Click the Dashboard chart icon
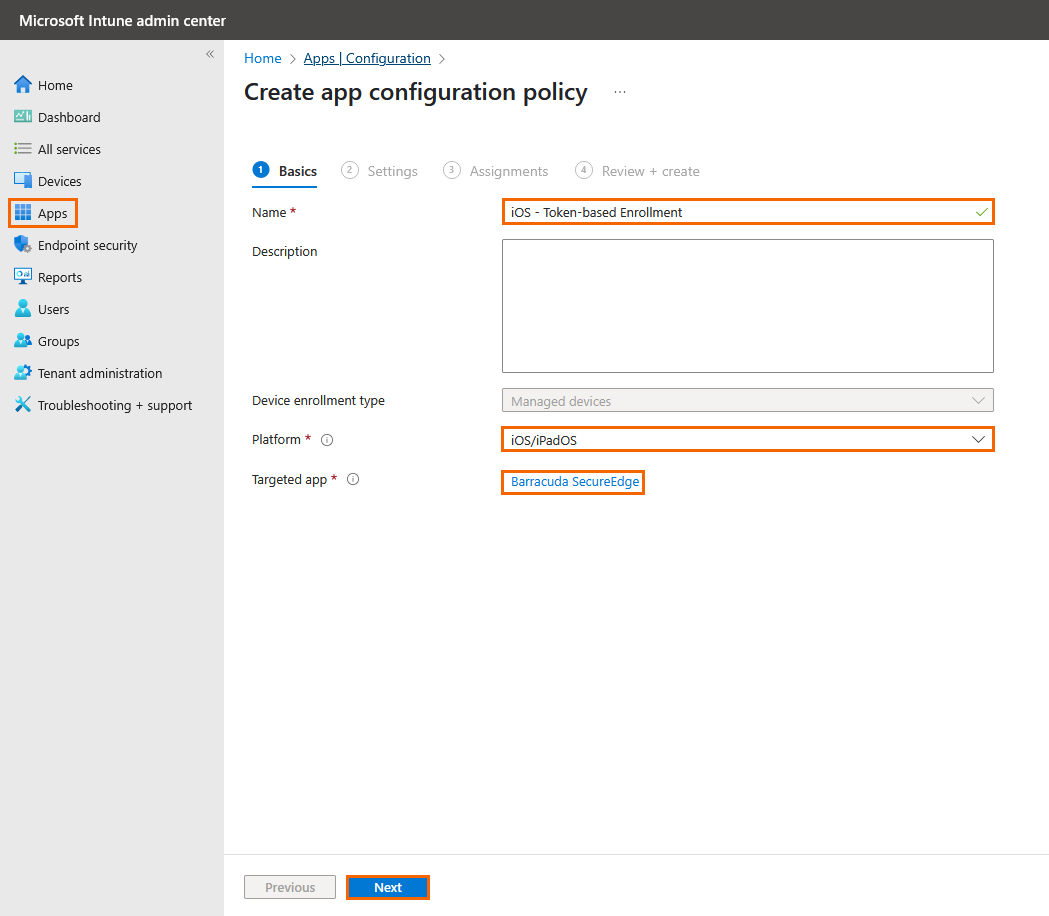Viewport: 1049px width, 916px height. (23, 116)
